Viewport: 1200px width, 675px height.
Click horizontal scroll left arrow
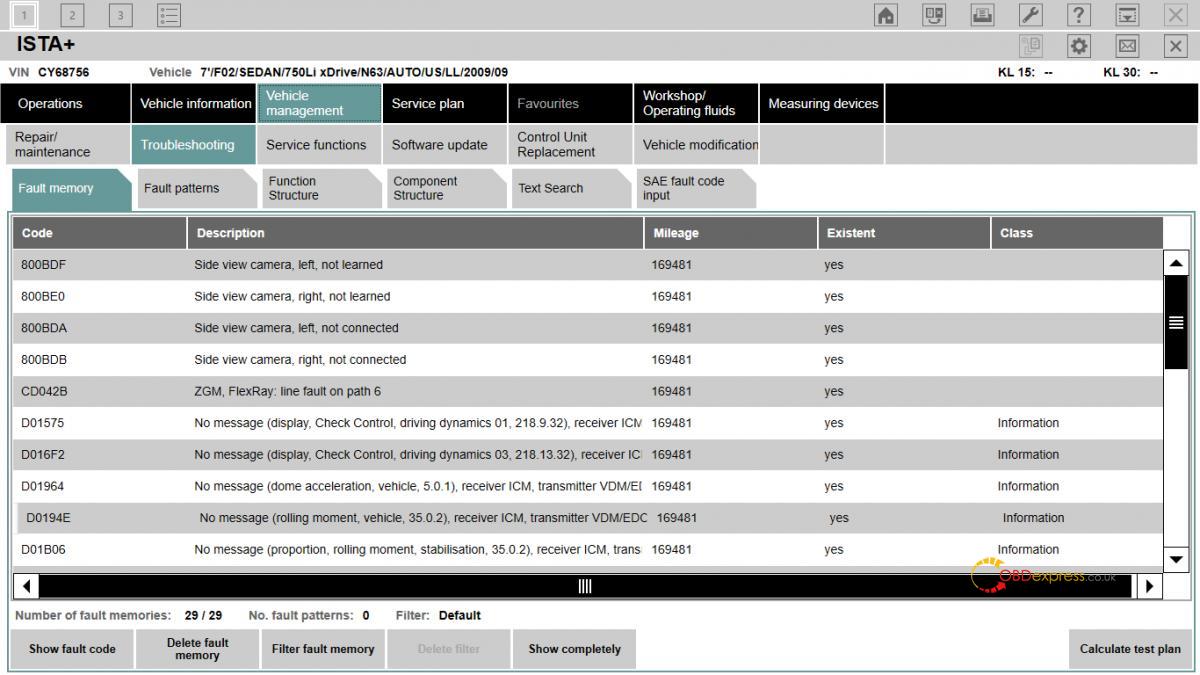(x=25, y=586)
